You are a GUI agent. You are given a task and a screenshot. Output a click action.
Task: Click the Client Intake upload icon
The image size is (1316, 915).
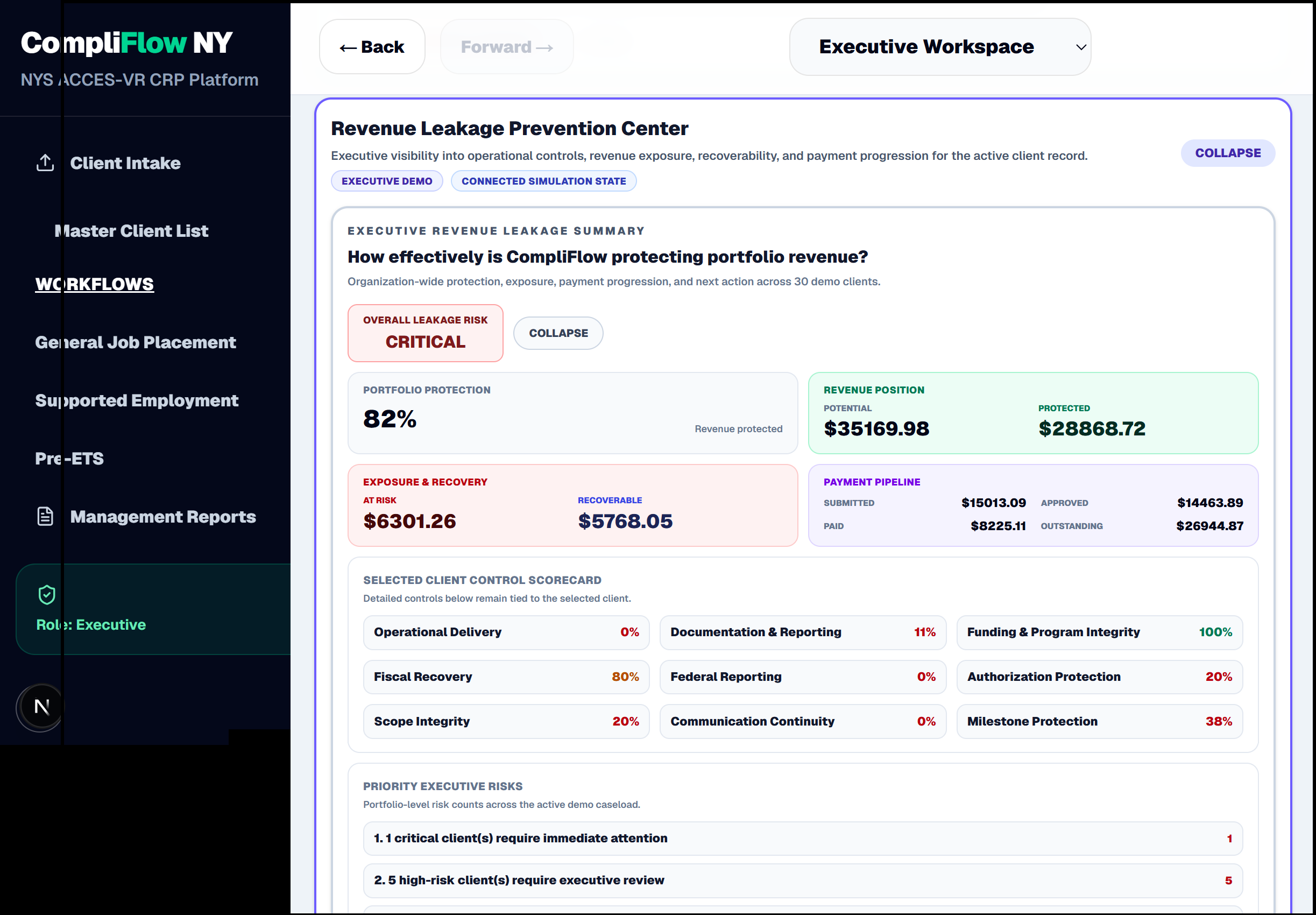click(x=45, y=163)
